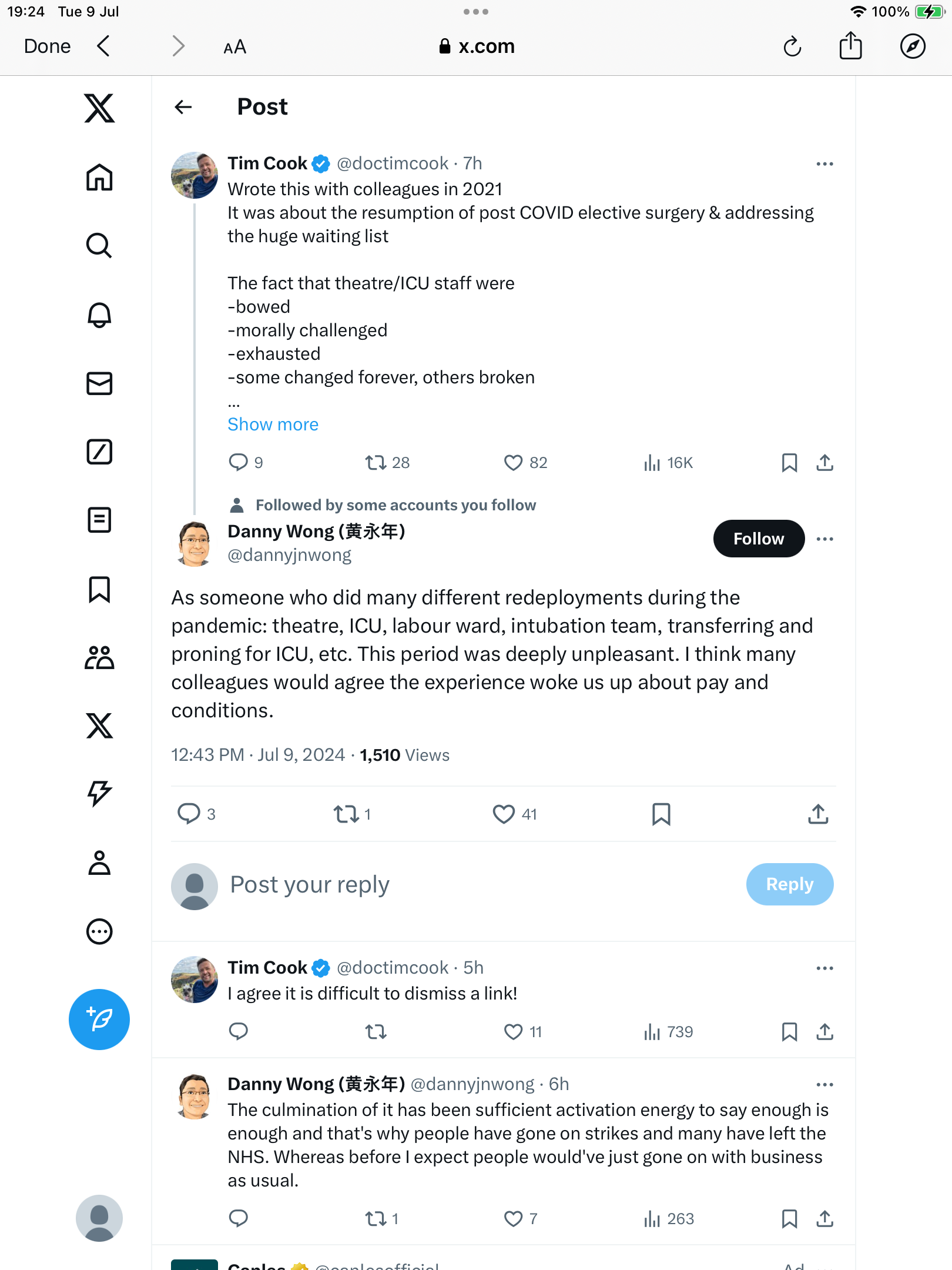Open Communities in the sidebar
Viewport: 952px width, 1270px height.
[x=99, y=657]
